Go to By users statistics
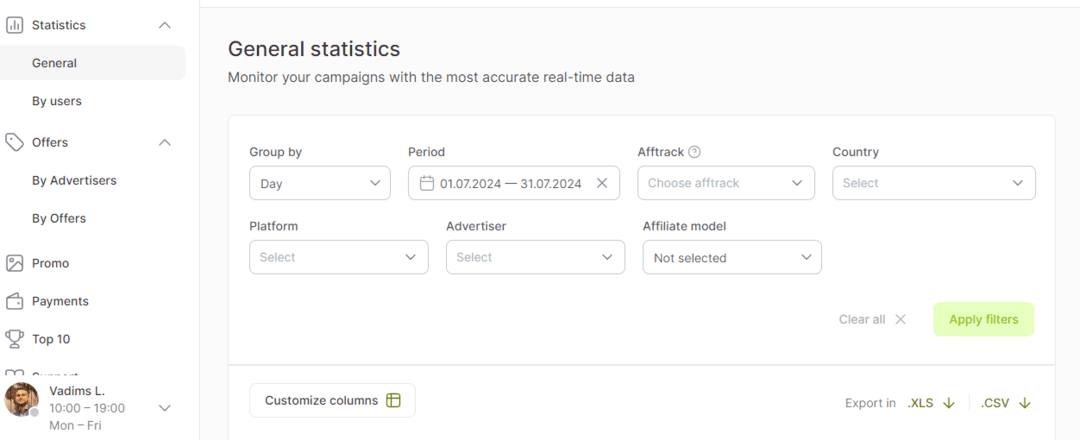The image size is (1080, 440). [57, 101]
